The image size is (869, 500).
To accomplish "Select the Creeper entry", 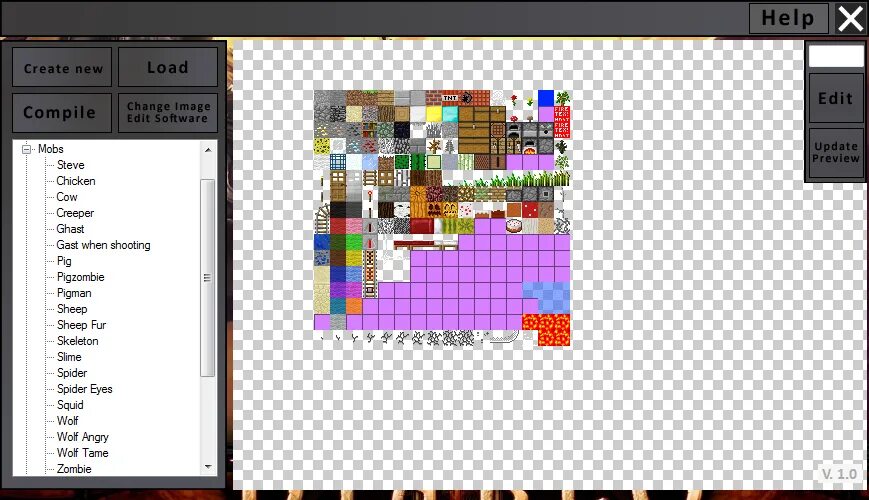I will [75, 213].
